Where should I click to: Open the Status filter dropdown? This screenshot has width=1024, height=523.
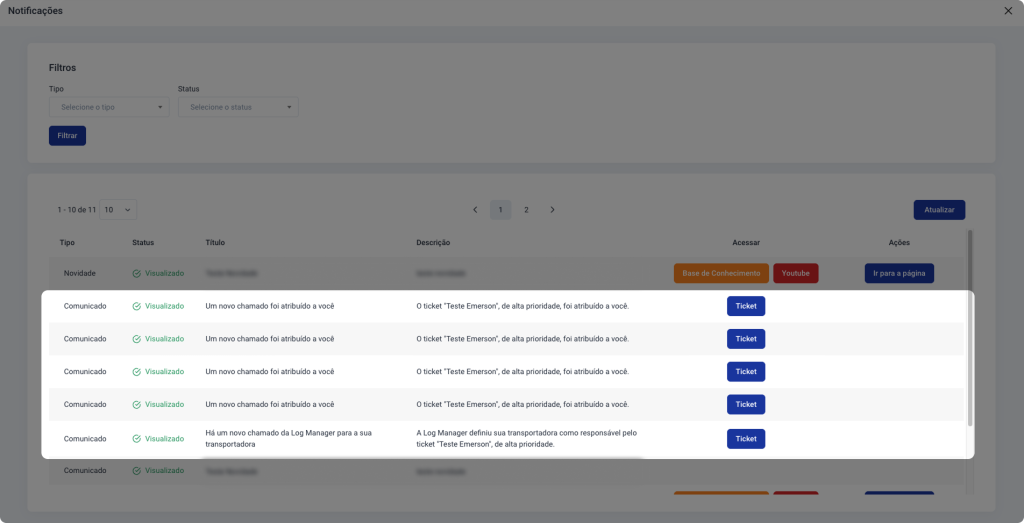(238, 107)
